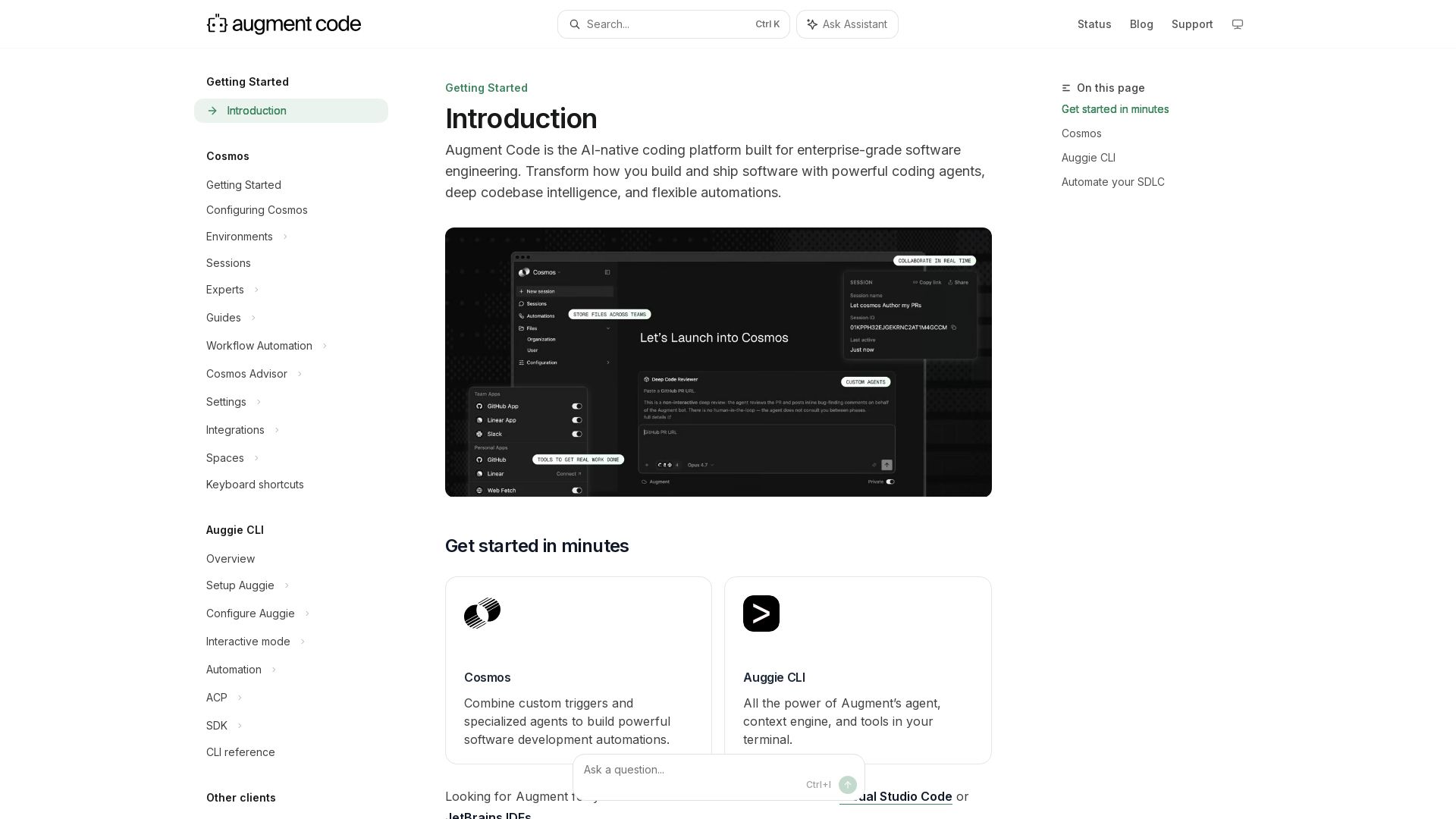
Task: Click the On this page list icon
Action: tap(1066, 88)
